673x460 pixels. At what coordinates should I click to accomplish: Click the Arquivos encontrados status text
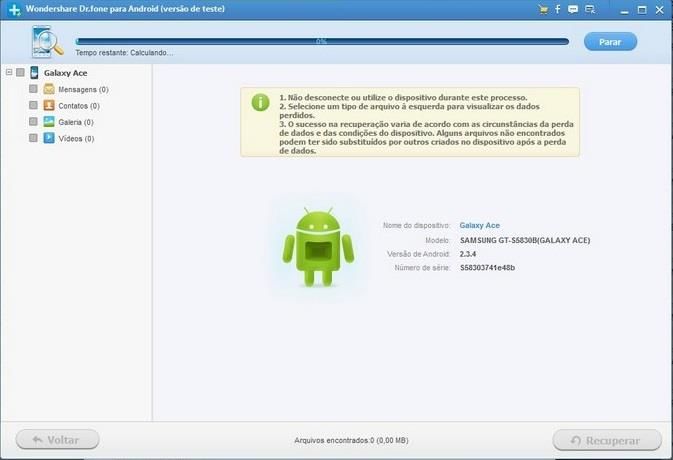(x=352, y=440)
